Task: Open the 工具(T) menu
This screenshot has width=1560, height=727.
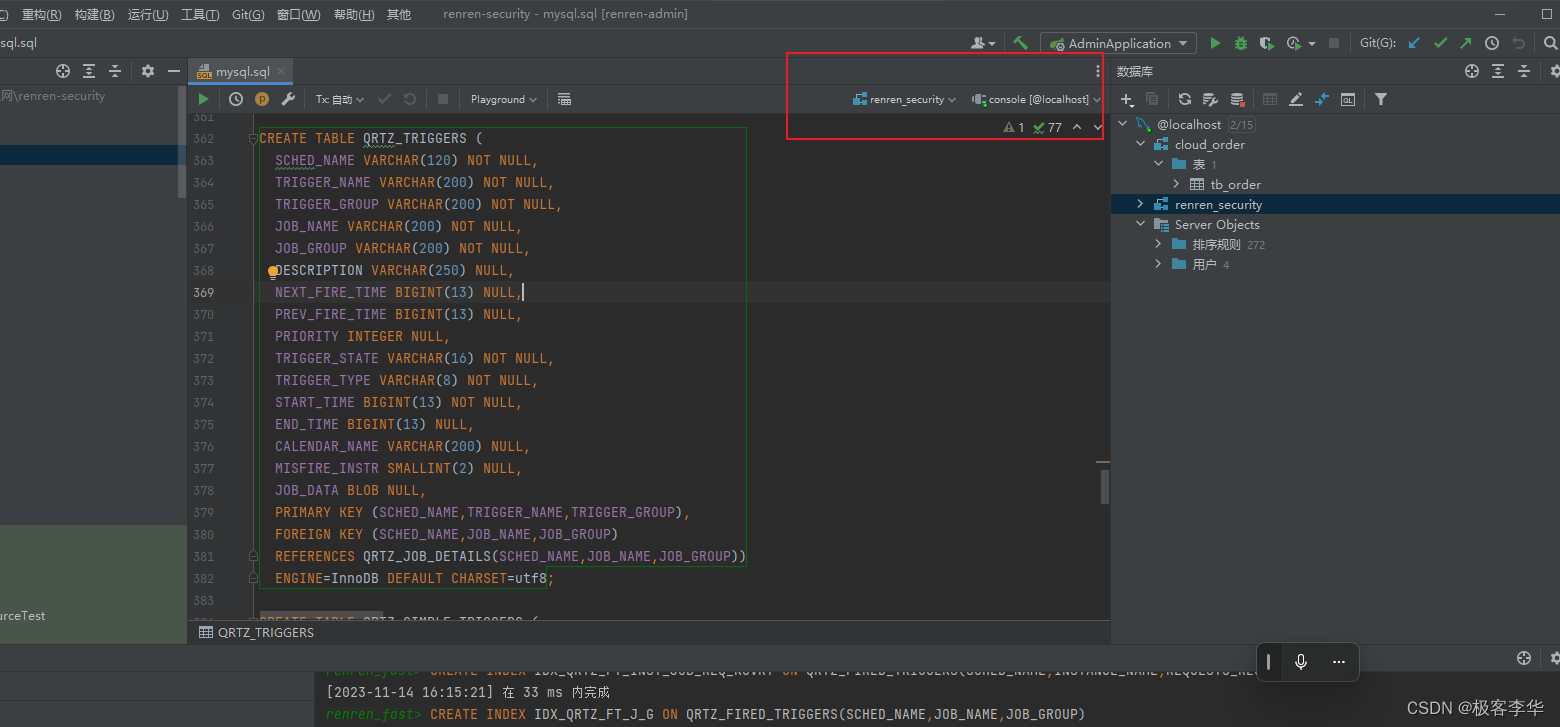Action: [201, 15]
